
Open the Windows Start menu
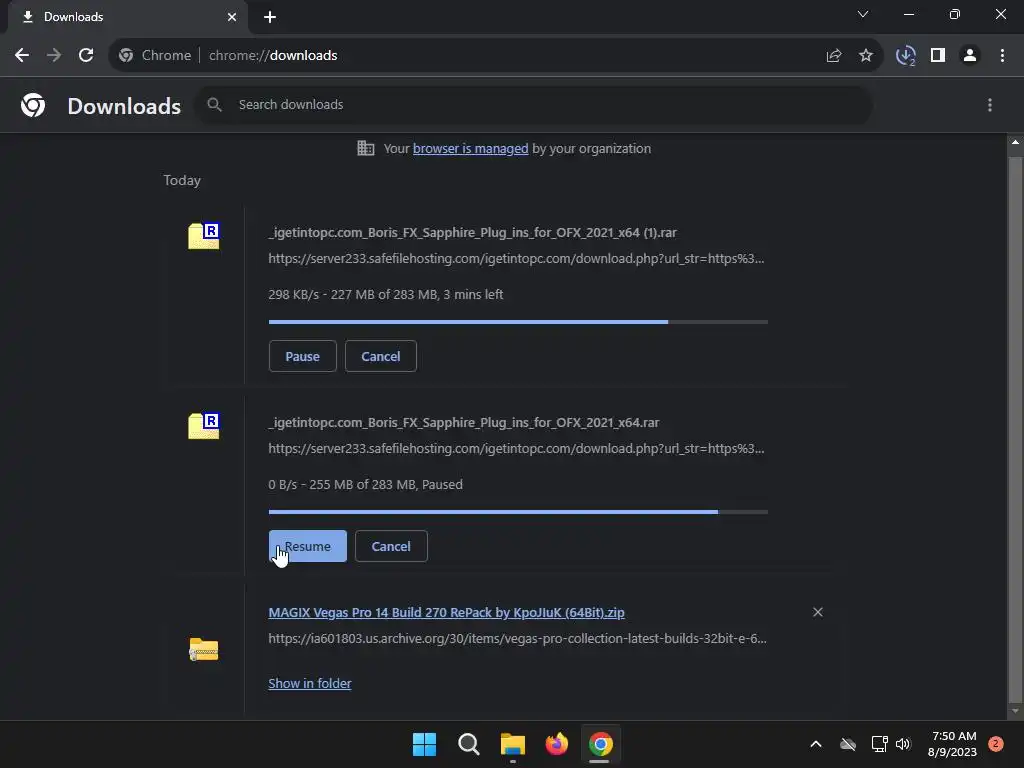pos(424,744)
